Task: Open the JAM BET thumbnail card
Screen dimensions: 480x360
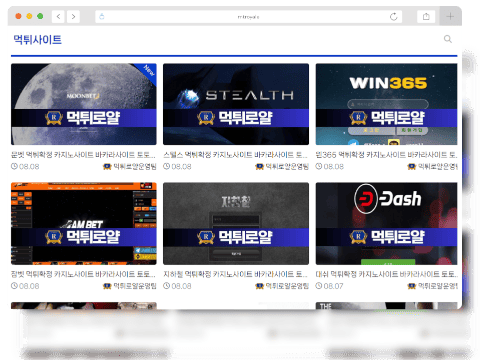Action: [x=84, y=223]
